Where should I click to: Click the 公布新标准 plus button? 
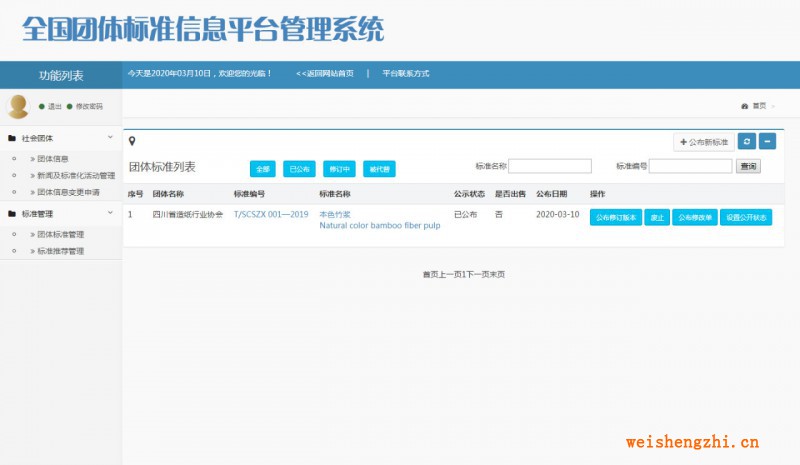click(x=704, y=142)
